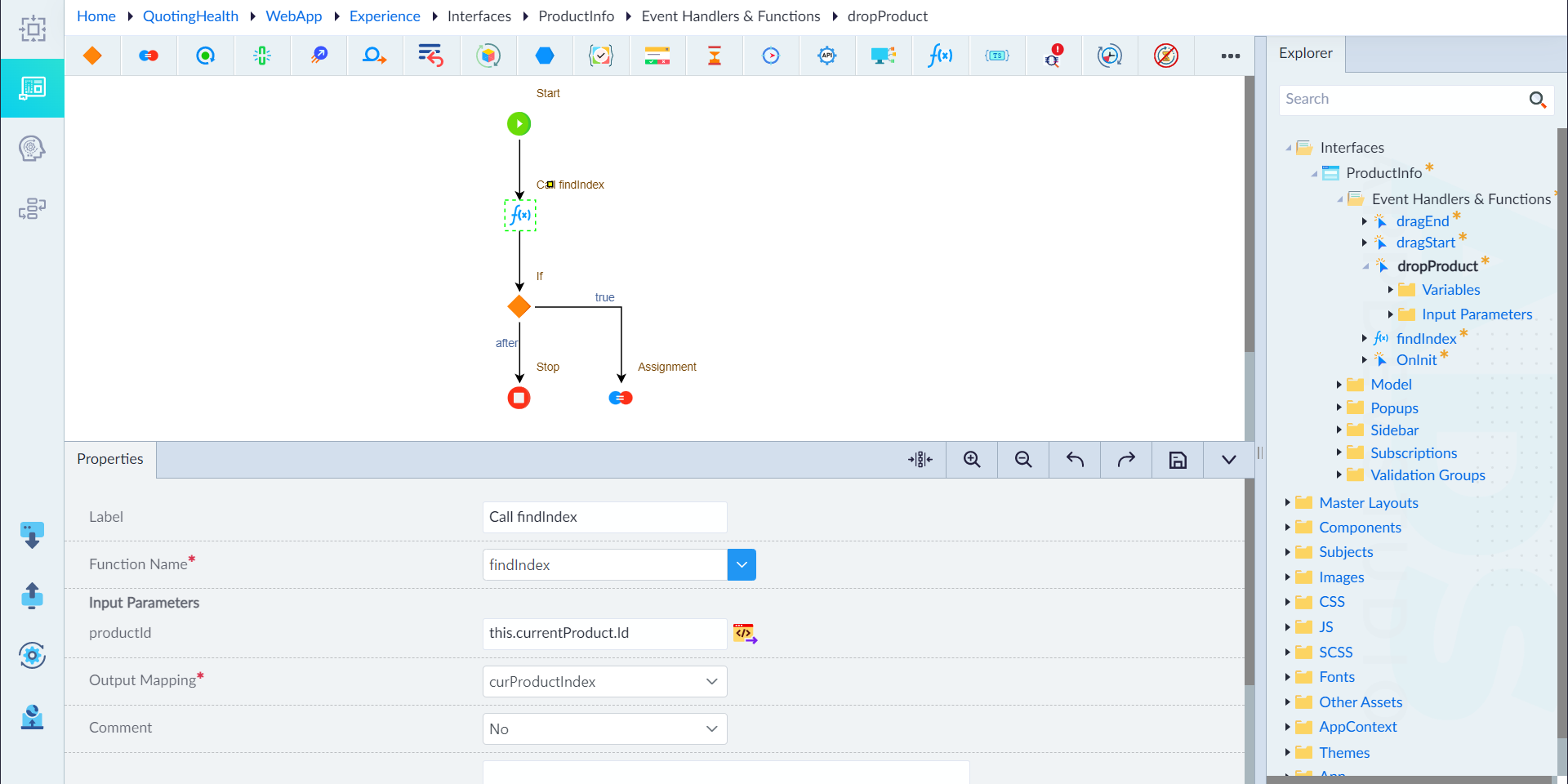Go to Home in the breadcrumb
This screenshot has width=1568, height=784.
point(96,16)
